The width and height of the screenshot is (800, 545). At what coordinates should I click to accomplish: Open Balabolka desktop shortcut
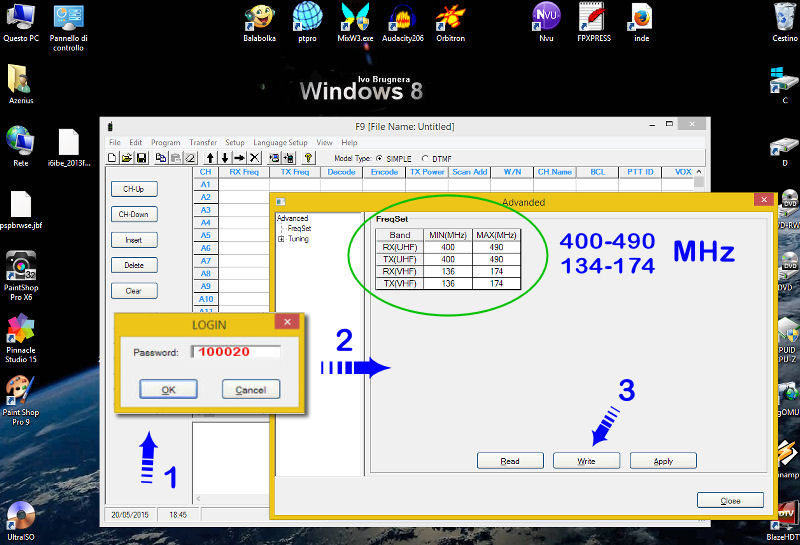click(260, 23)
